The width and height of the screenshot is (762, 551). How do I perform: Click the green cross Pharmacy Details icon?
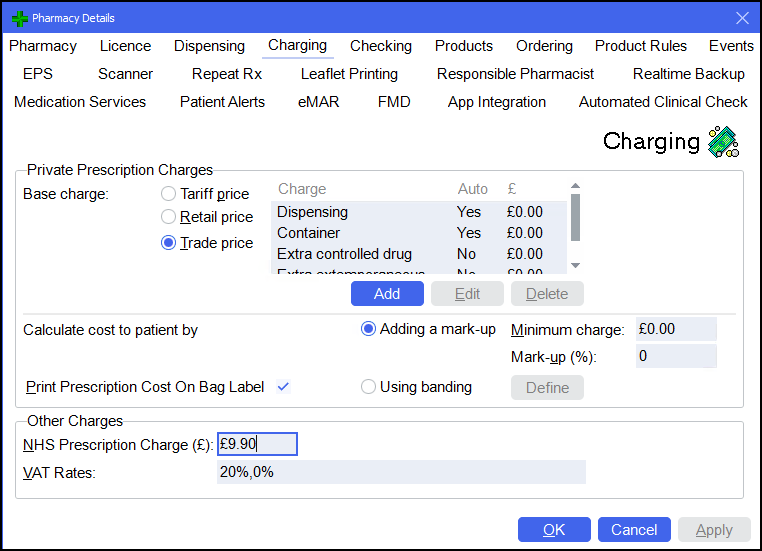pos(18,18)
